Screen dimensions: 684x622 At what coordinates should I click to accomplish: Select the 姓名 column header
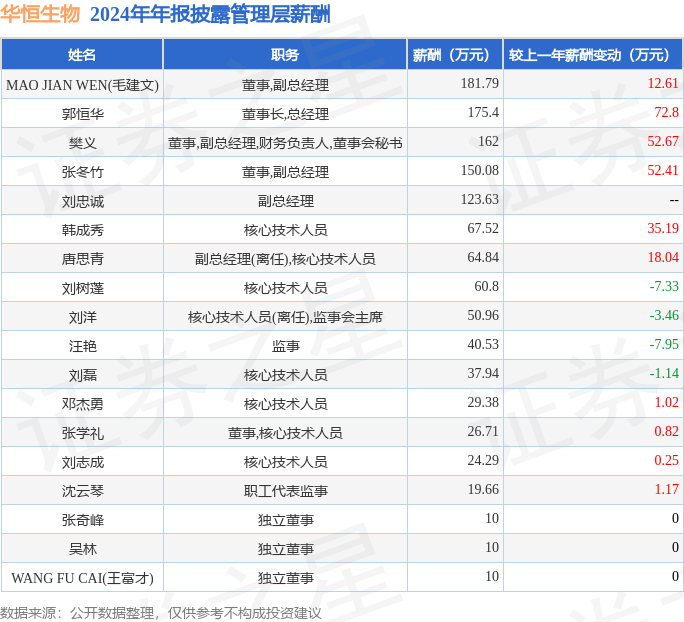point(82,55)
